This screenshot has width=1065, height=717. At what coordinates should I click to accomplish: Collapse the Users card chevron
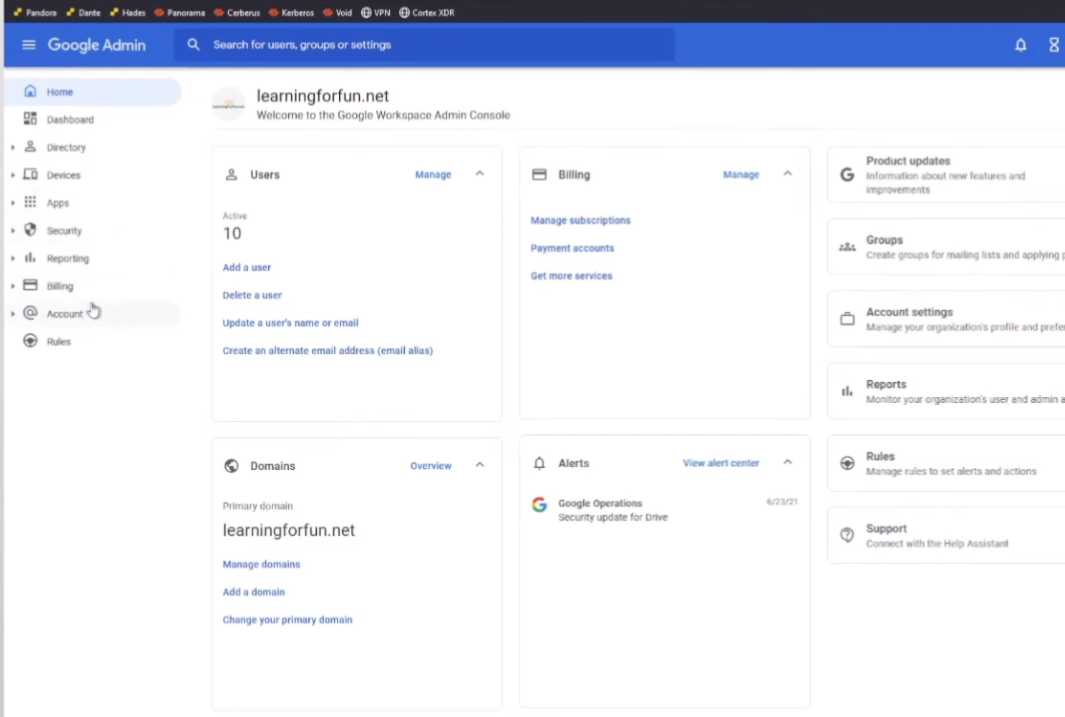tap(480, 174)
